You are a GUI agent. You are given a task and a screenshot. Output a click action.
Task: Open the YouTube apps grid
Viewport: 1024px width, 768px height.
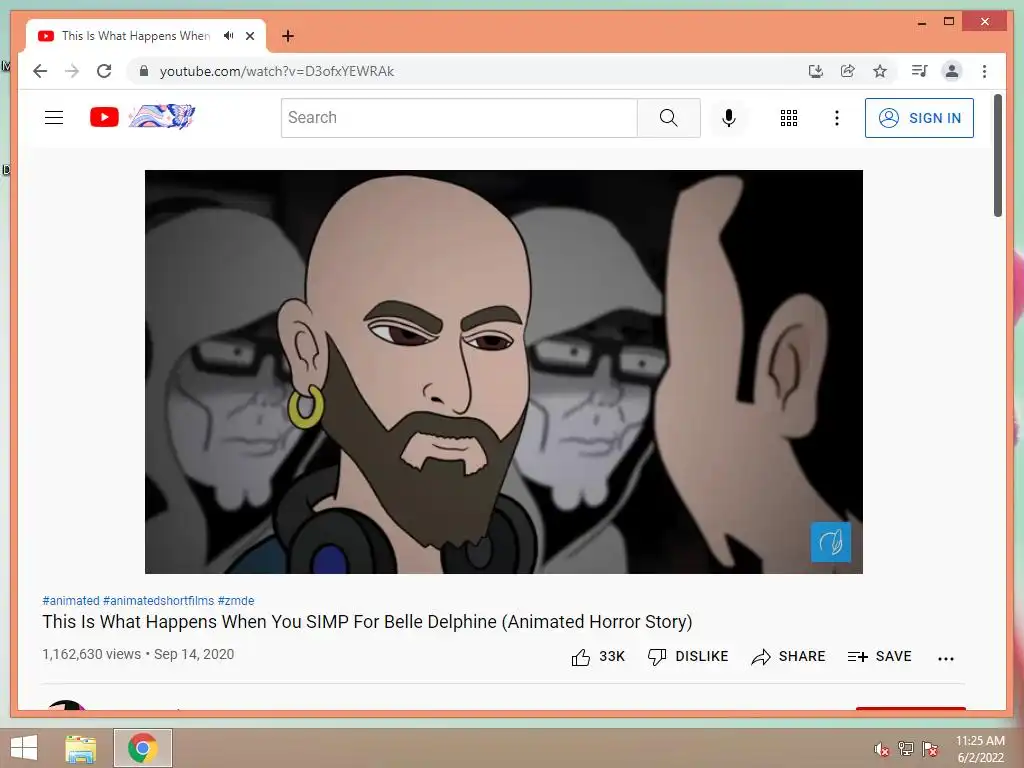tap(789, 118)
